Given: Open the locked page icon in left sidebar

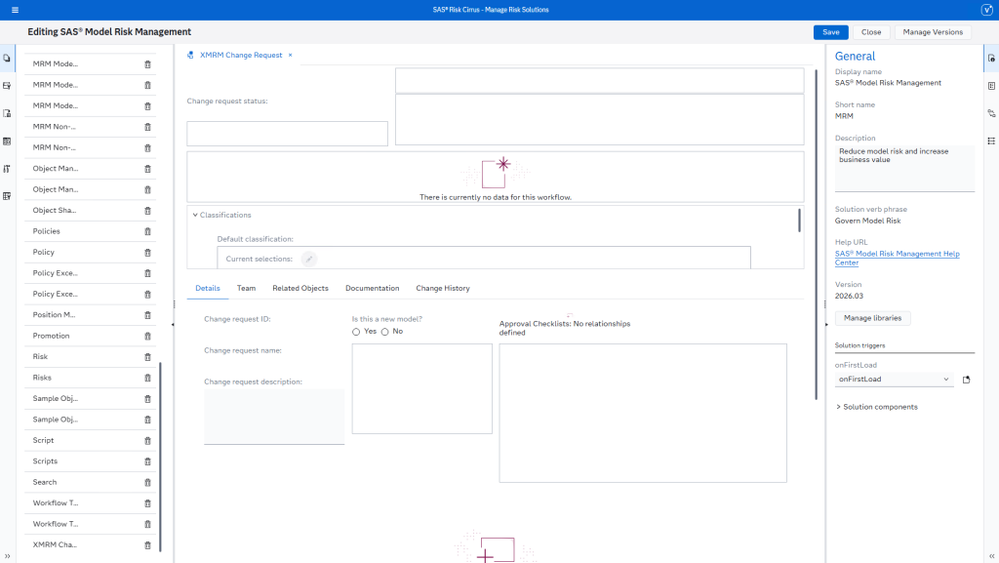Looking at the screenshot, I should 7,113.
